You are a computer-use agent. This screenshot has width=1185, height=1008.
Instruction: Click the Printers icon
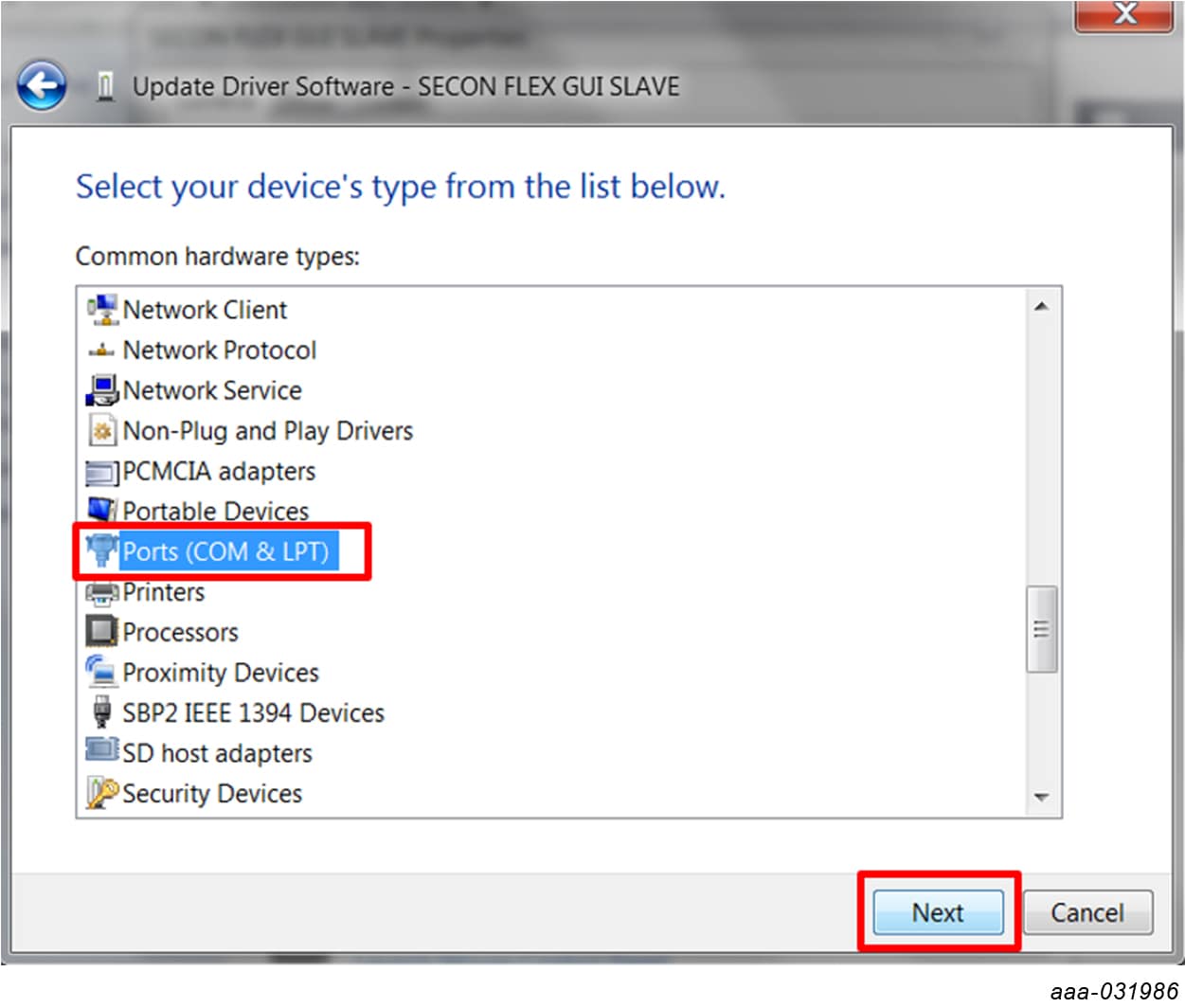101,592
